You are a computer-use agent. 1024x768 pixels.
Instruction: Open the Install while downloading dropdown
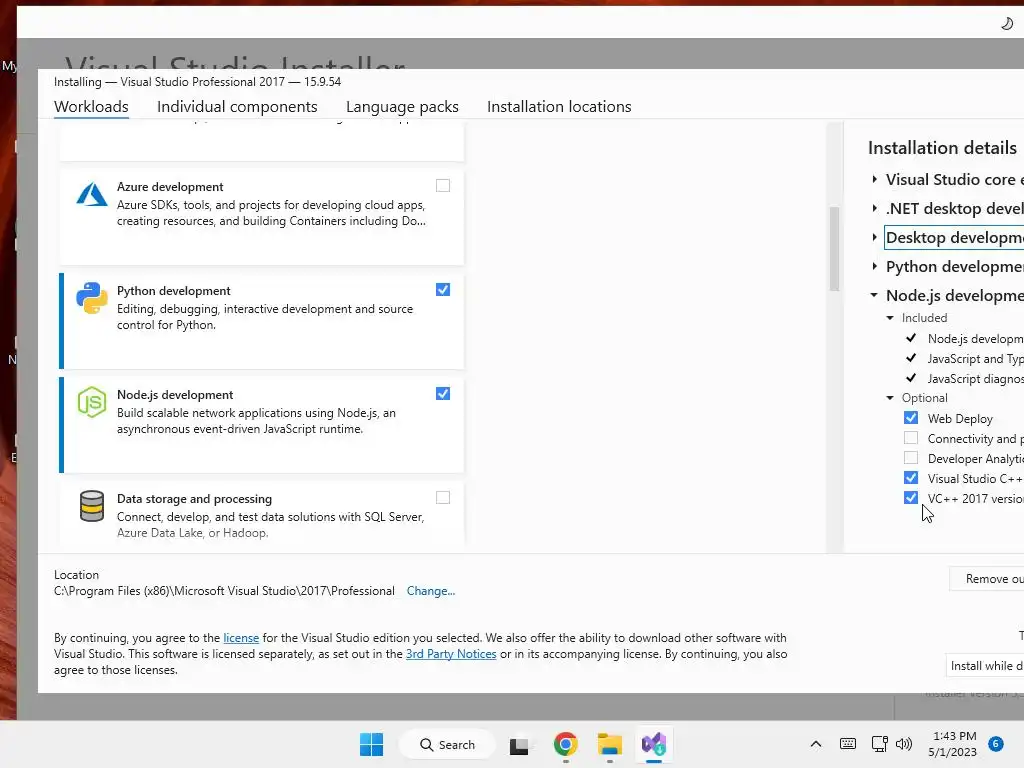click(x=985, y=665)
